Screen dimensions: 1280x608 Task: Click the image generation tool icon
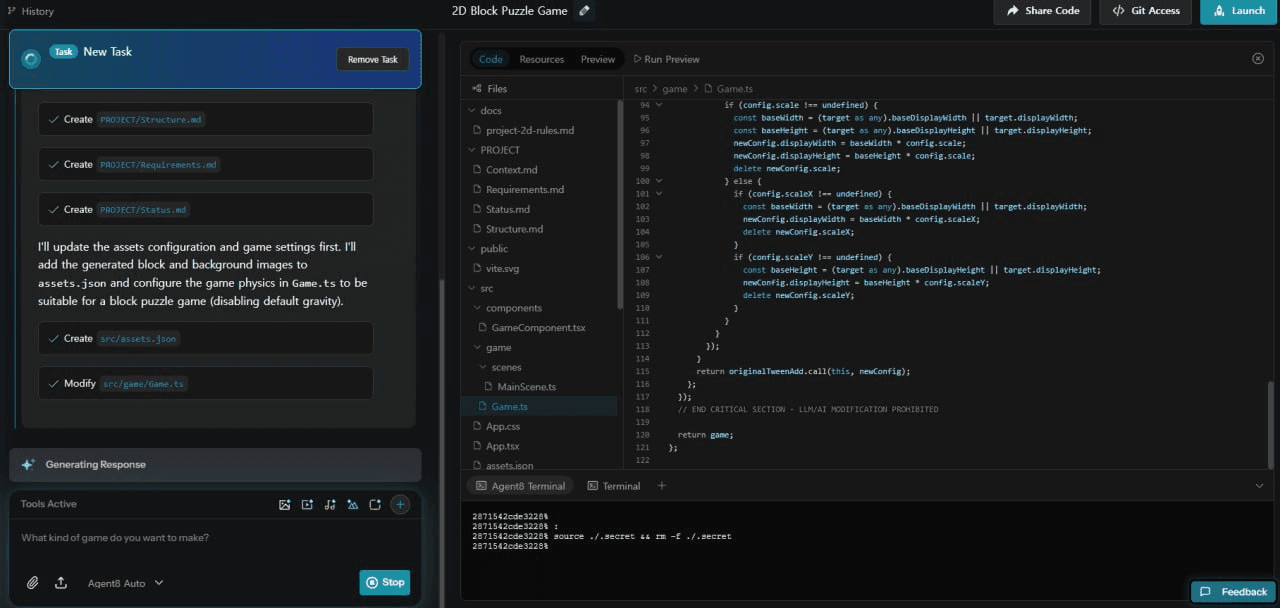pos(285,505)
